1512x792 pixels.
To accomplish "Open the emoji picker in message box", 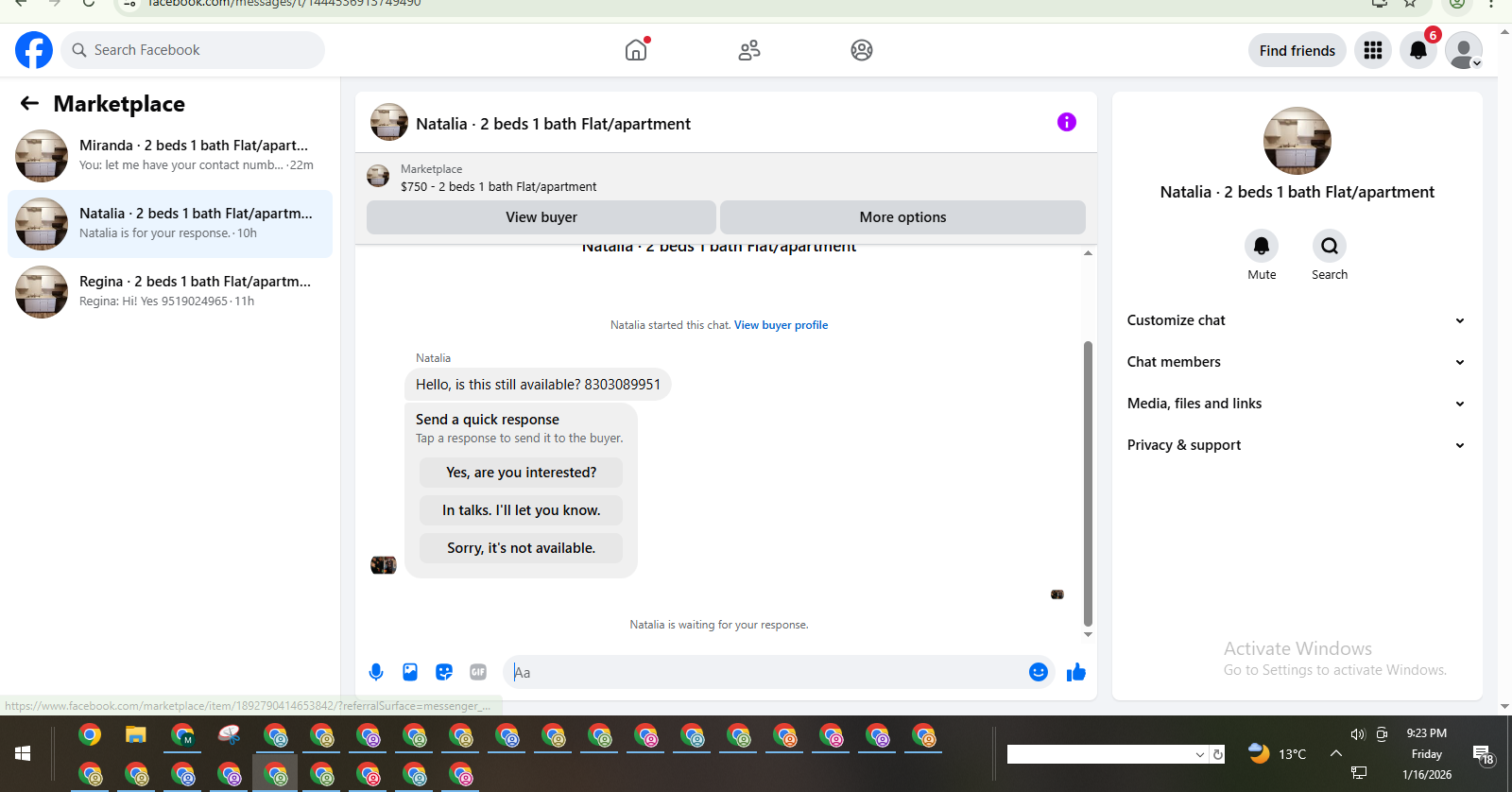I will 1039,672.
